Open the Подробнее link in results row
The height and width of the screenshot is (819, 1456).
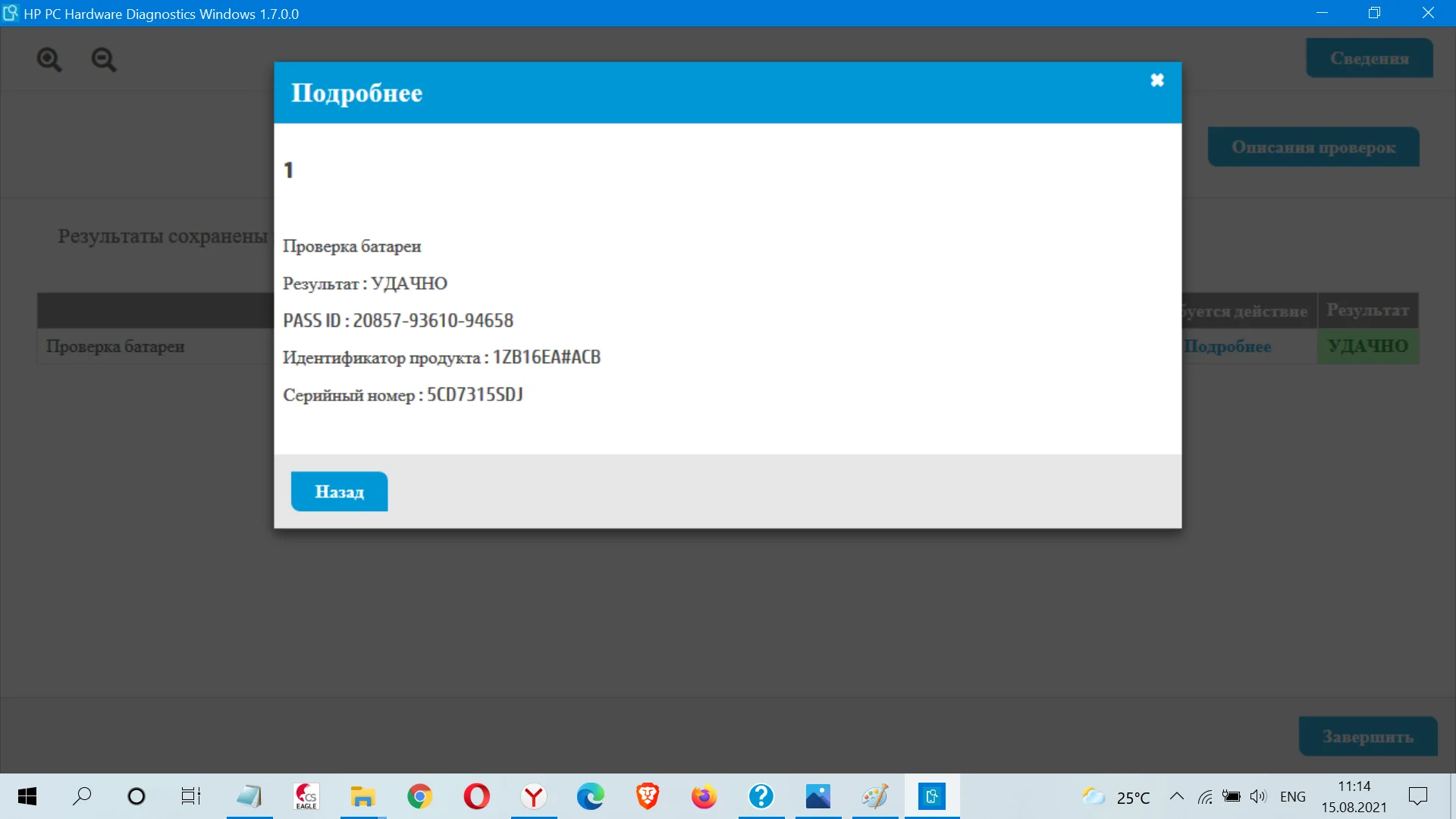tap(1228, 347)
